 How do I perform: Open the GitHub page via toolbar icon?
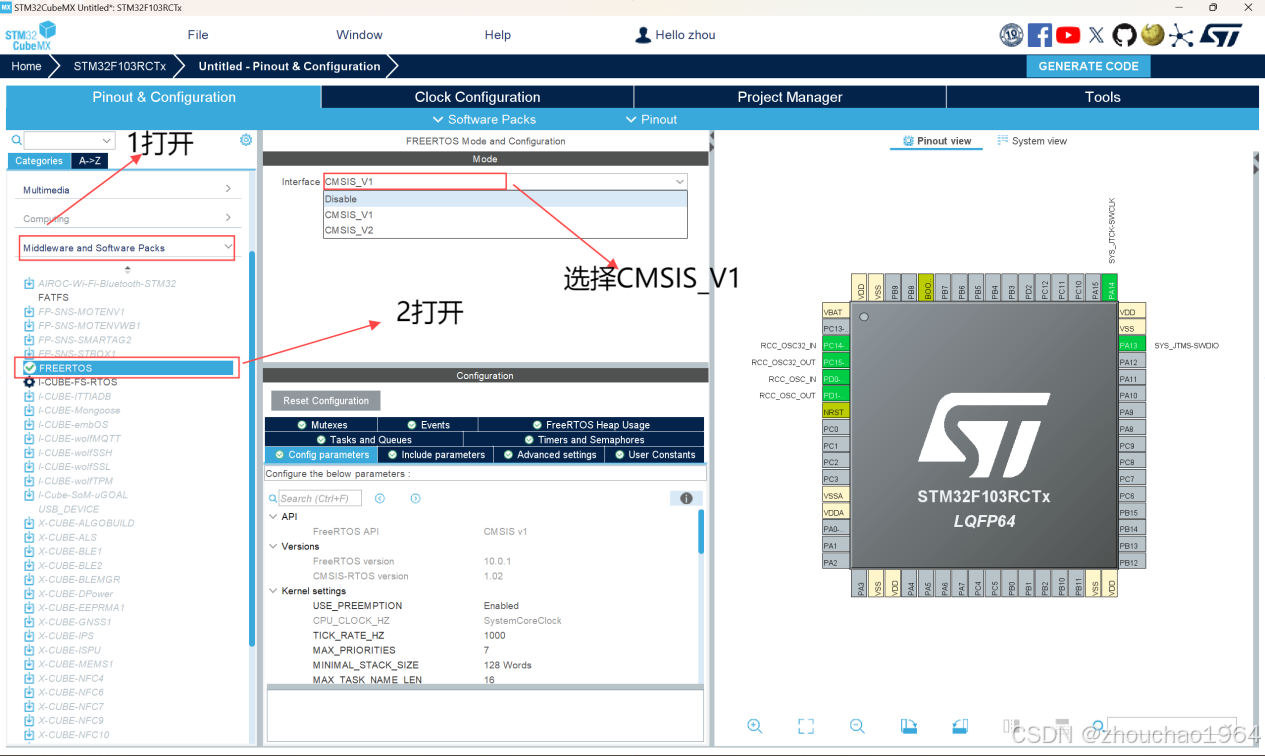pos(1124,35)
